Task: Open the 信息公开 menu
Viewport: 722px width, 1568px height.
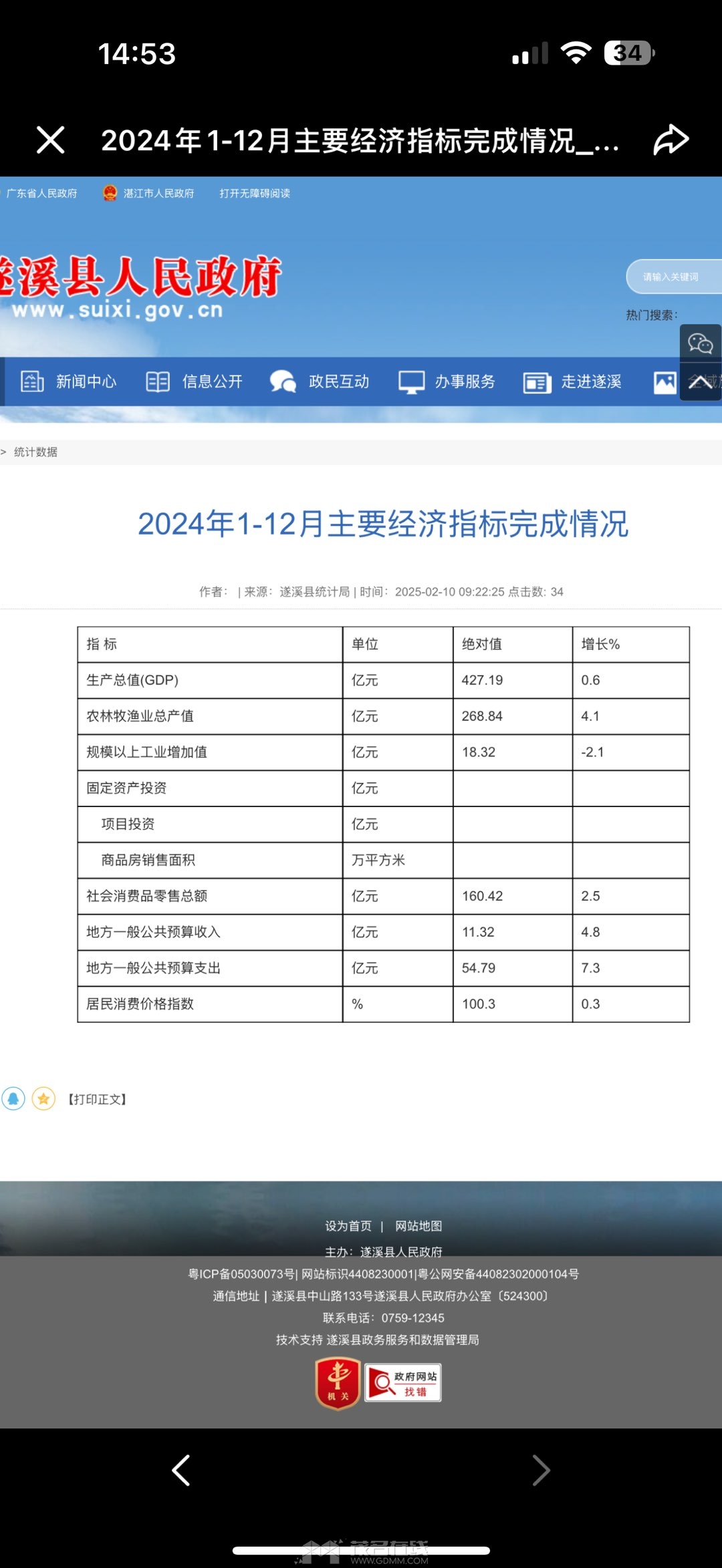Action: (195, 381)
